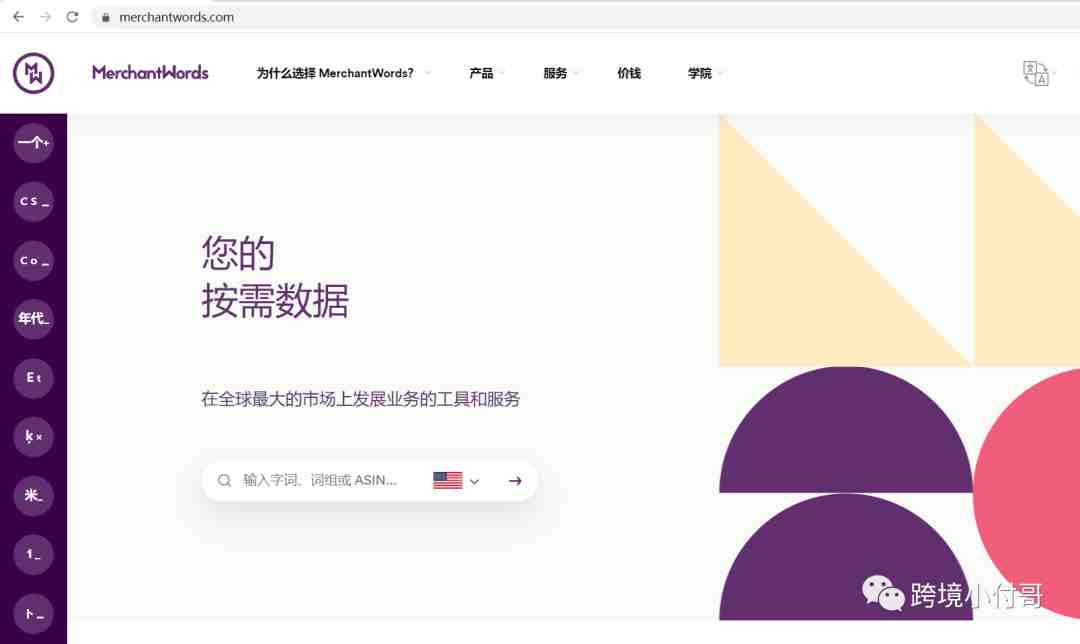Focus the merchantwords.com address bar
This screenshot has height=644, width=1080.
(x=585, y=17)
